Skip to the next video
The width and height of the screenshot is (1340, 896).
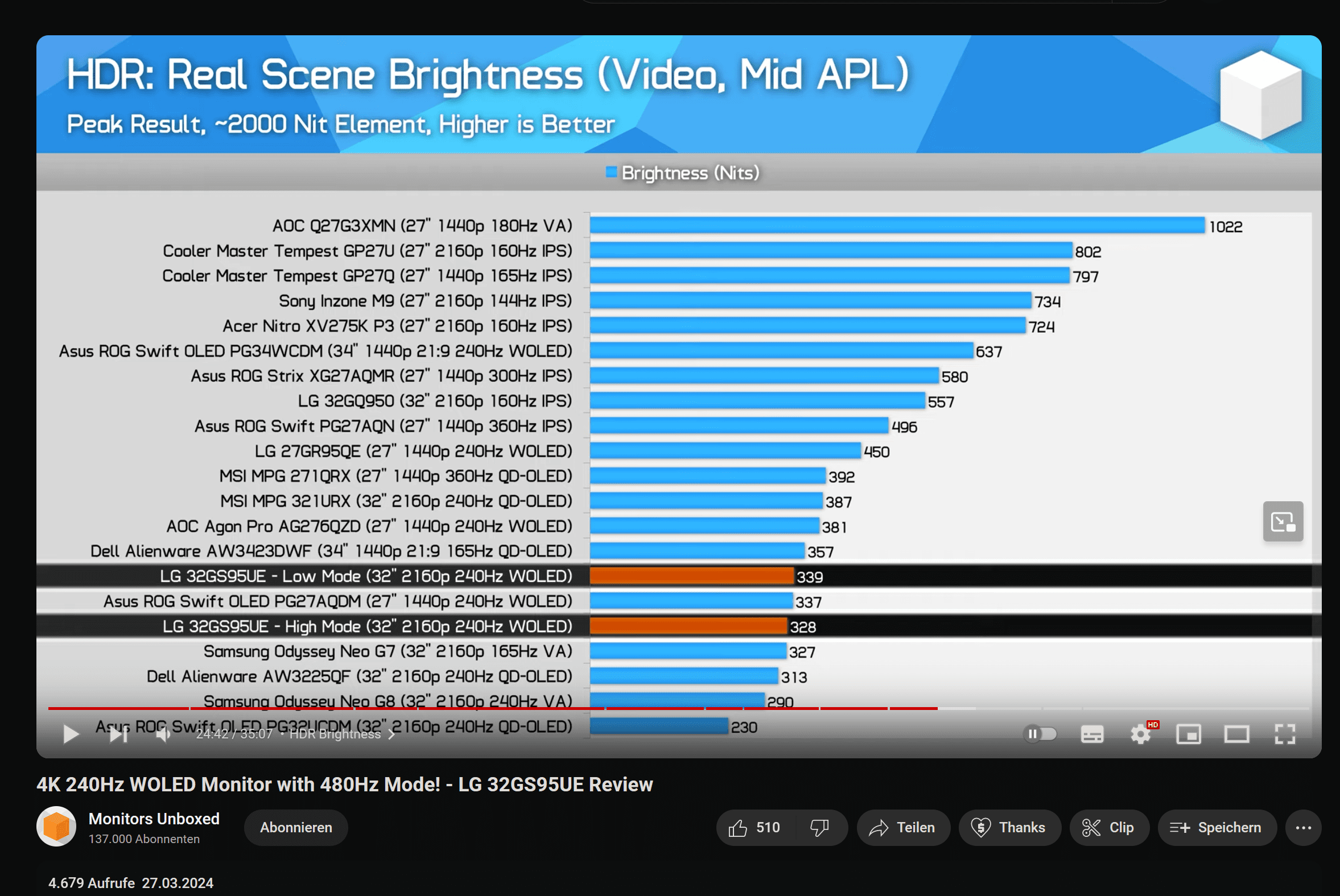[118, 734]
